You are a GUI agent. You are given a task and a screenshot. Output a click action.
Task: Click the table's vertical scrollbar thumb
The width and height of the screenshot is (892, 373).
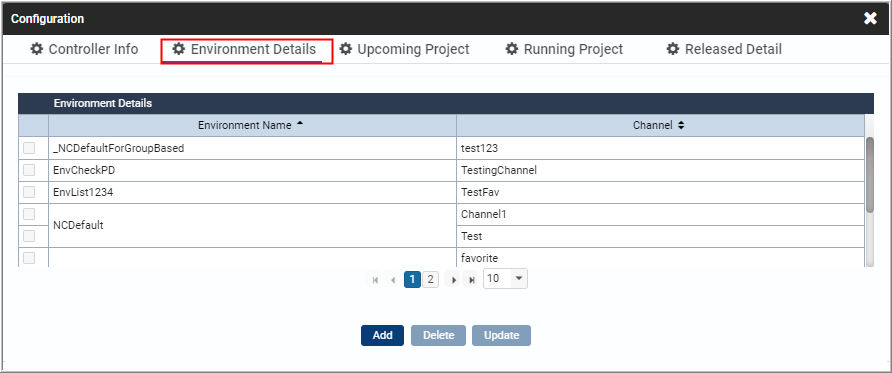(869, 175)
